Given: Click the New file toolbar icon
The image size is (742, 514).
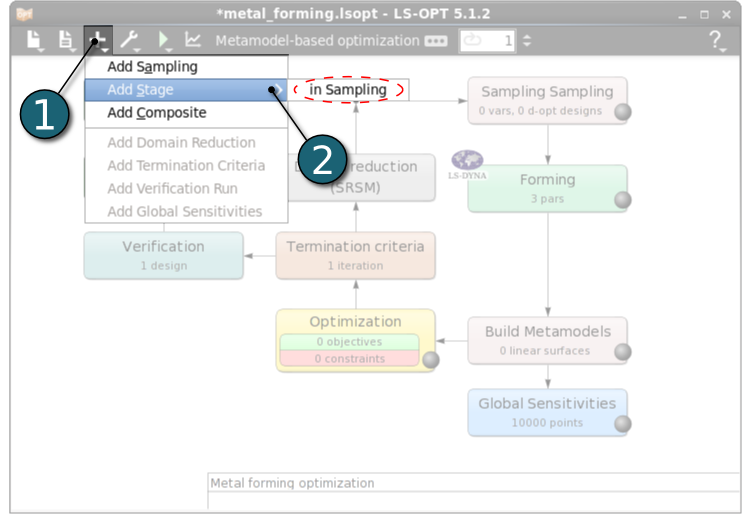Looking at the screenshot, I should tap(35, 40).
